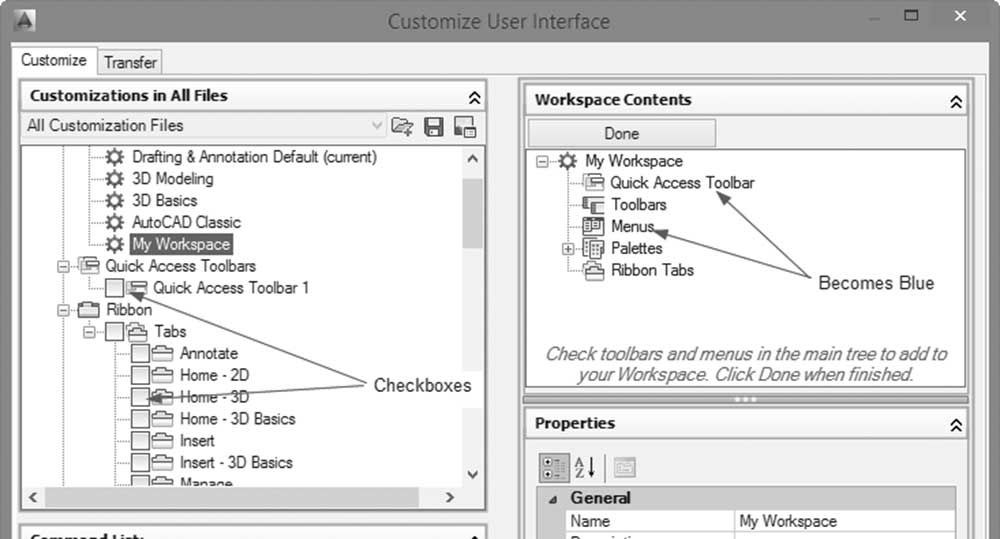Click the Property Pages icon in Properties
1000x539 pixels.
tap(624, 468)
